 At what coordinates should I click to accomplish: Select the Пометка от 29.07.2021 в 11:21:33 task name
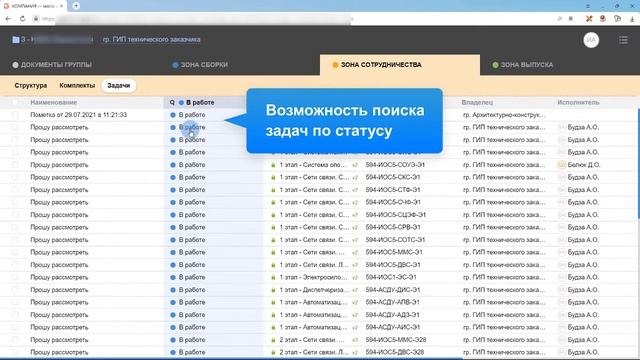point(78,115)
